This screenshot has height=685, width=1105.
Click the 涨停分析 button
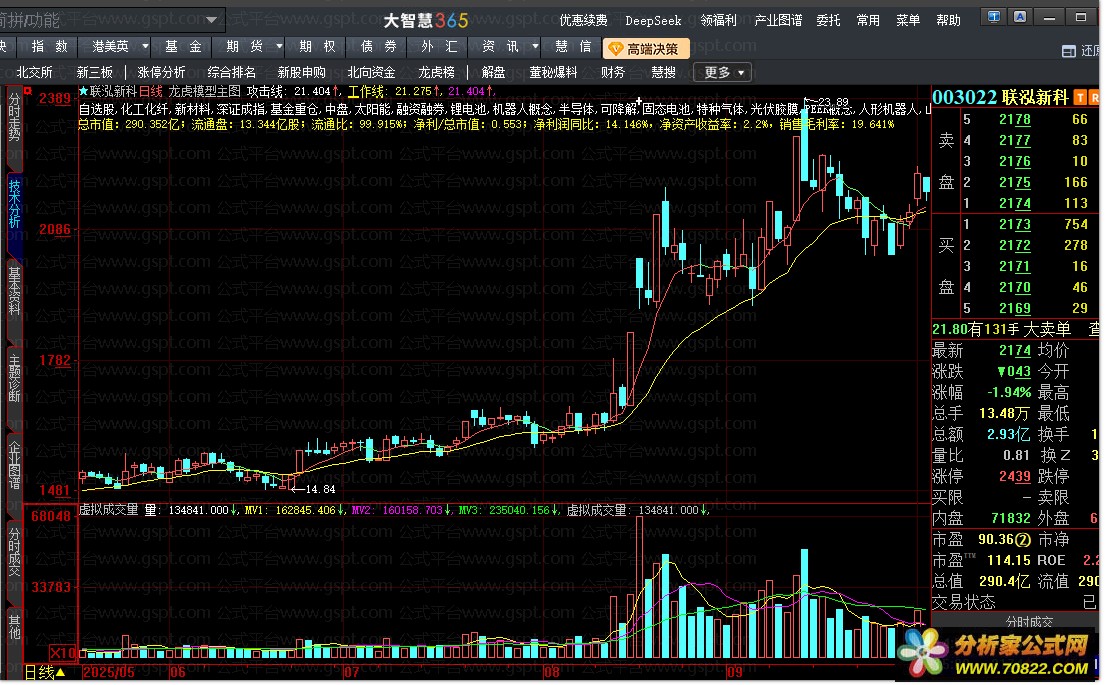tap(161, 72)
